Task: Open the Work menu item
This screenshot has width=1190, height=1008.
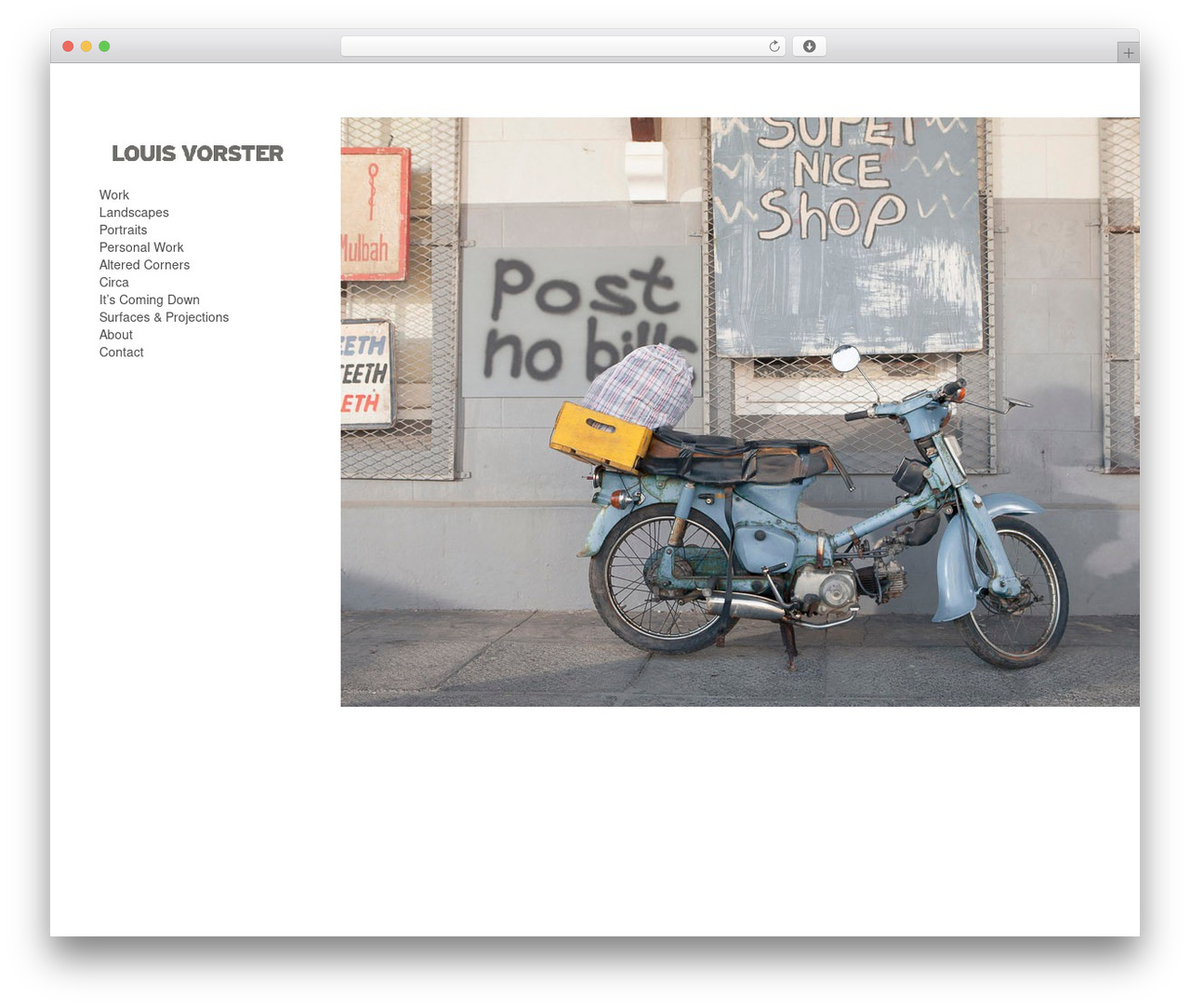Action: (x=114, y=195)
